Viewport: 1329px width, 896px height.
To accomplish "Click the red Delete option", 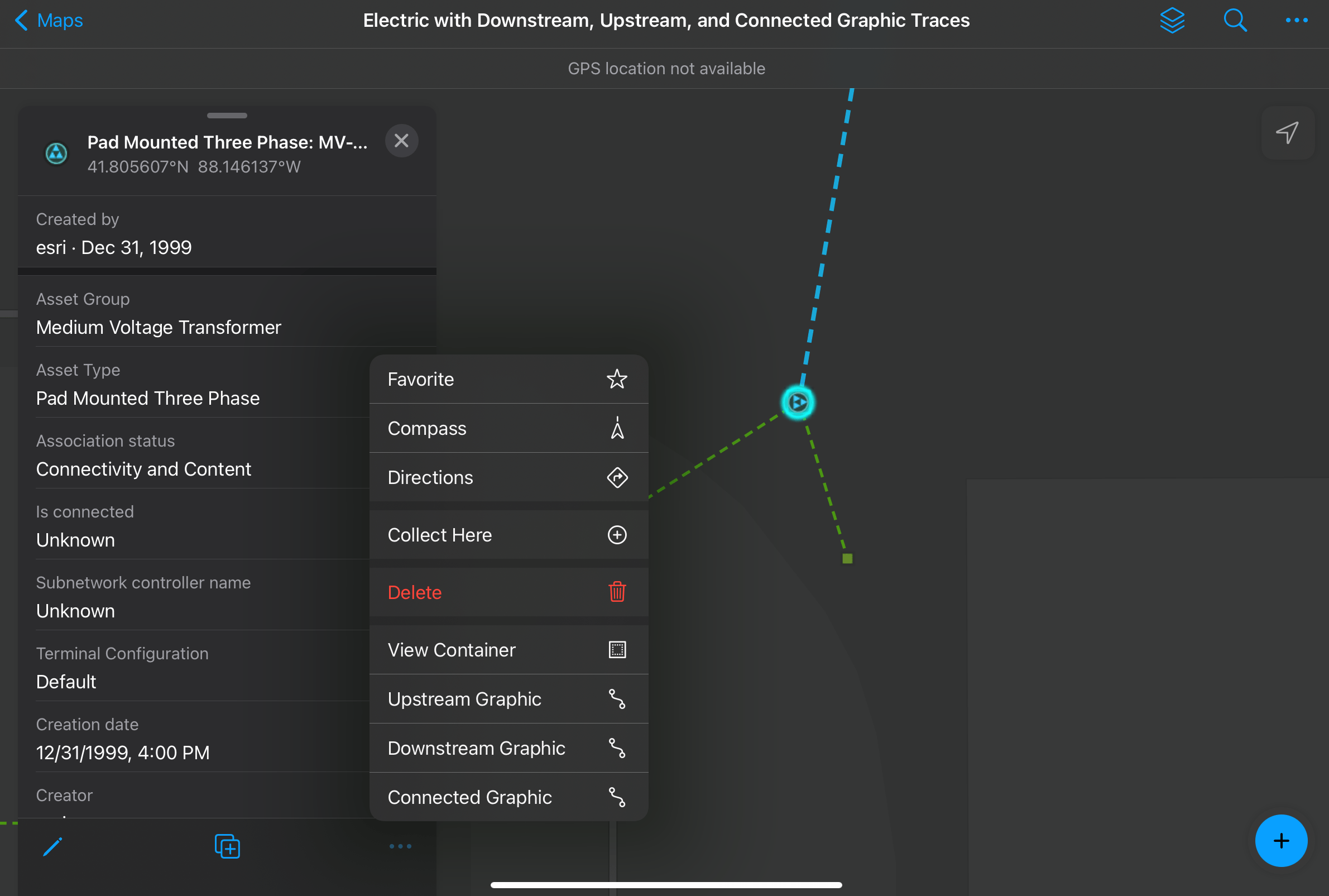I will (x=508, y=592).
